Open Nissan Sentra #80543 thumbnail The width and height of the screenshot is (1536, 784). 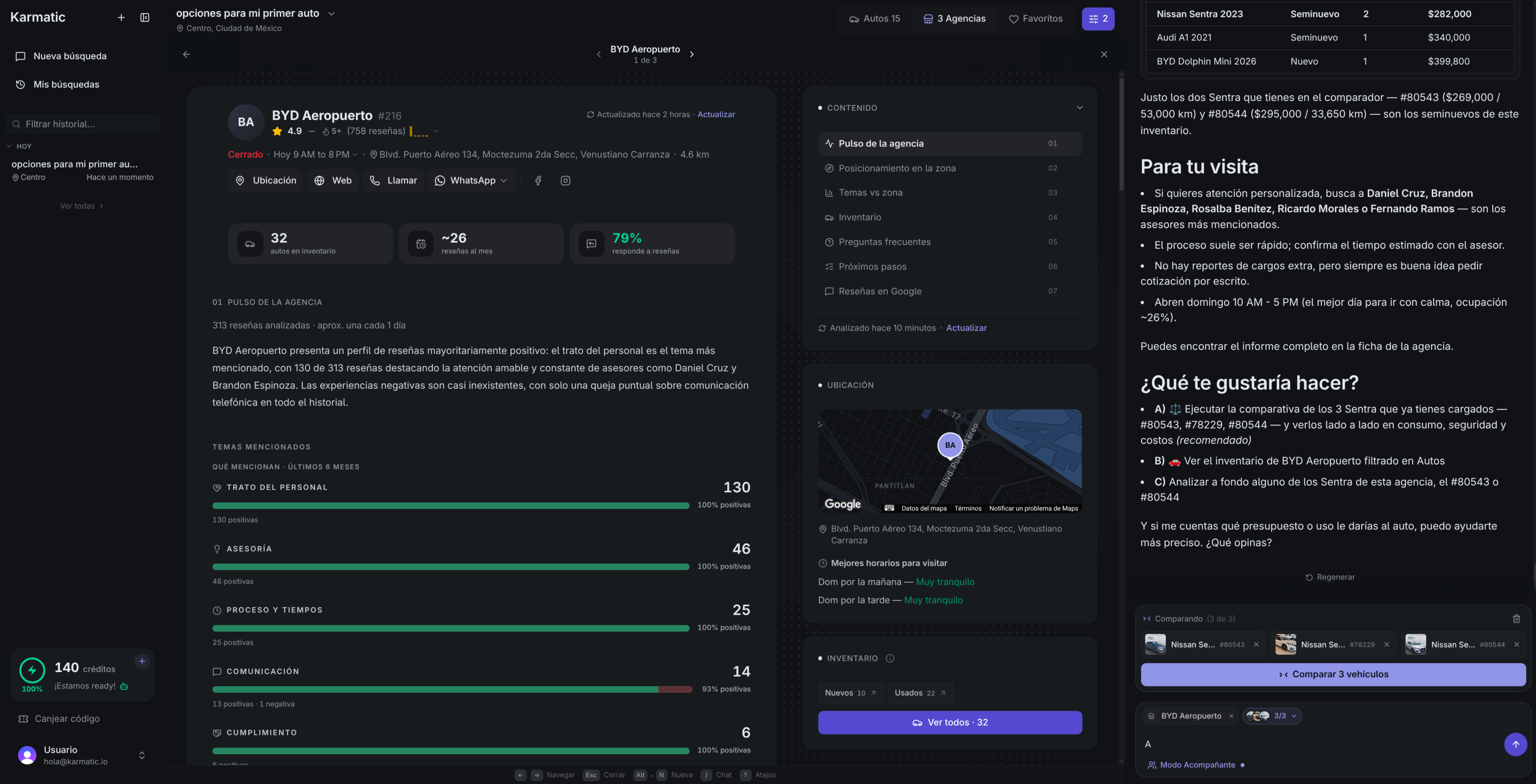tap(1155, 645)
